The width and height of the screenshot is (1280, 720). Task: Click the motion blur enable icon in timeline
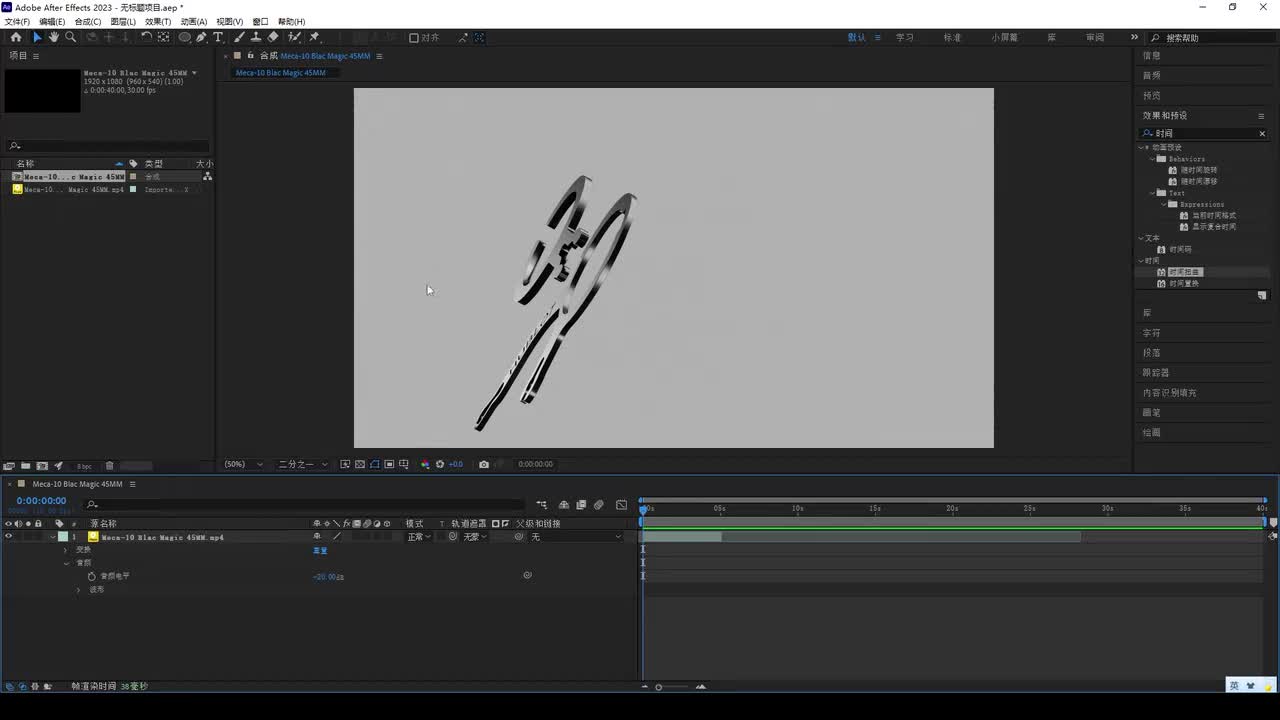tap(598, 505)
